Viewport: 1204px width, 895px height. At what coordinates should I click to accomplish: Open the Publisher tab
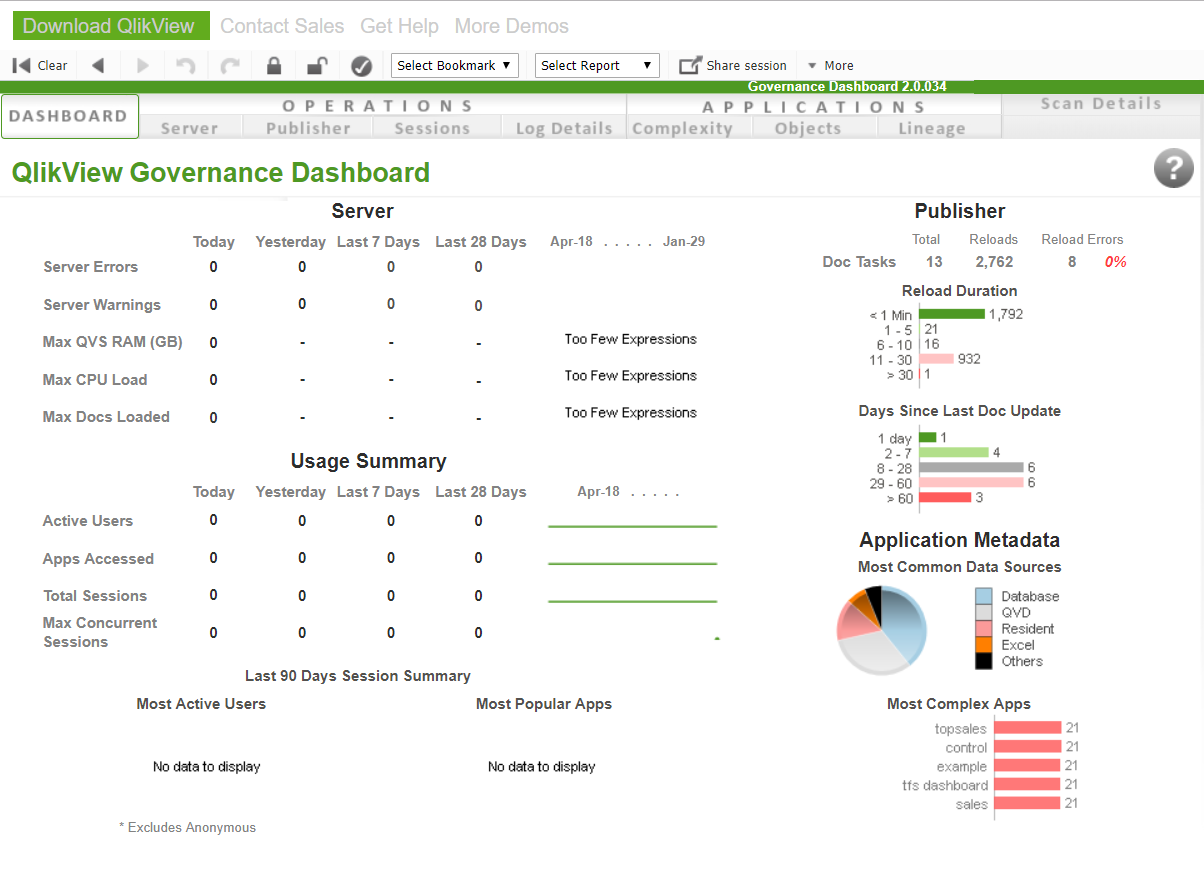308,128
